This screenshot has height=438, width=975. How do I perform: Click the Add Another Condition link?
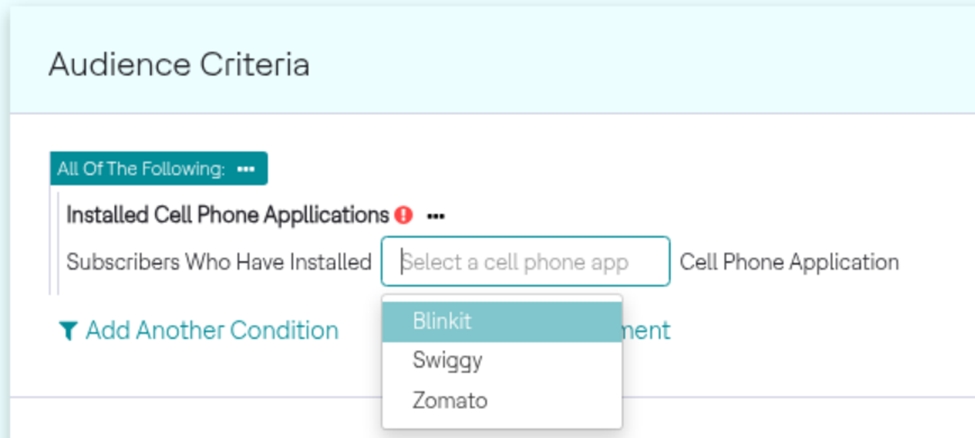[211, 331]
